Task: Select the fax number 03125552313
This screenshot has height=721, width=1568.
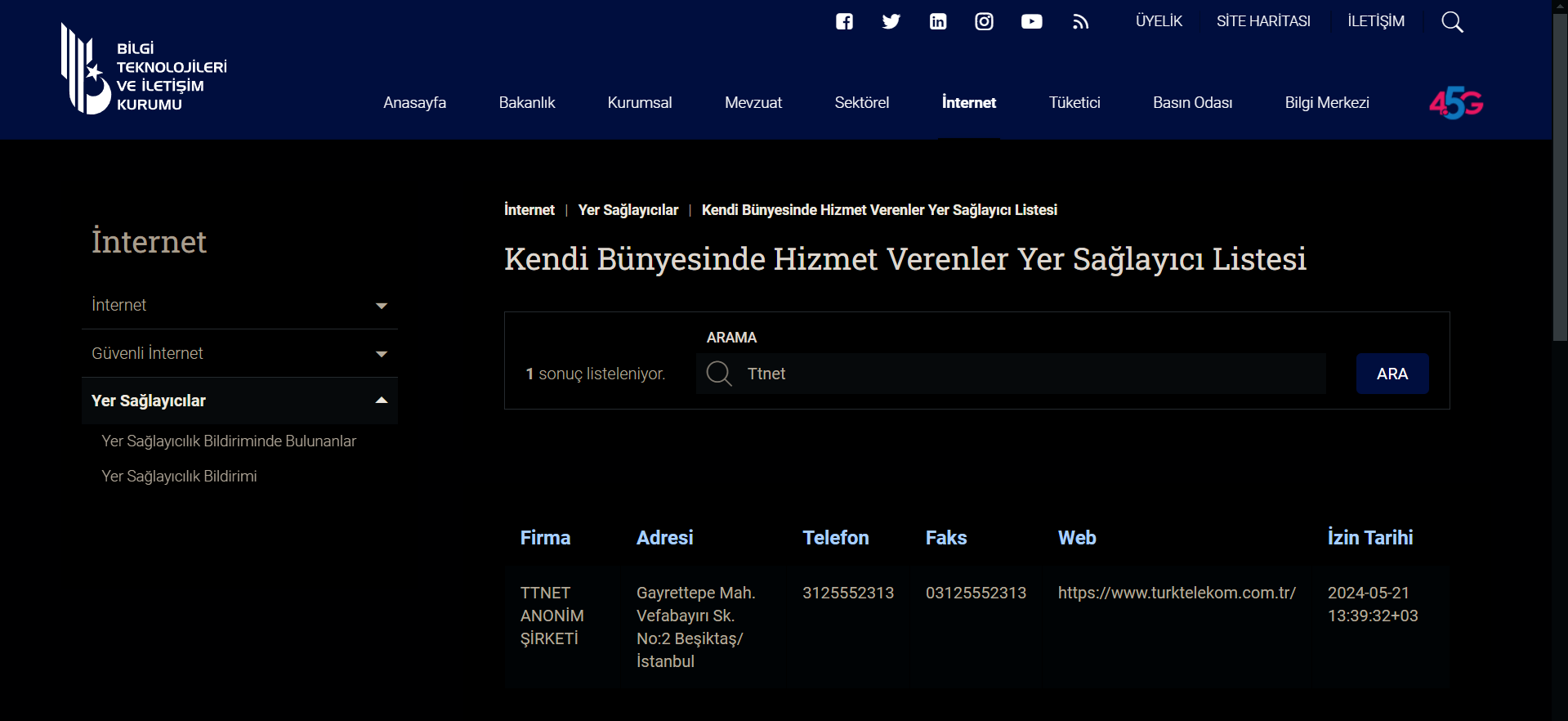Action: [x=976, y=593]
